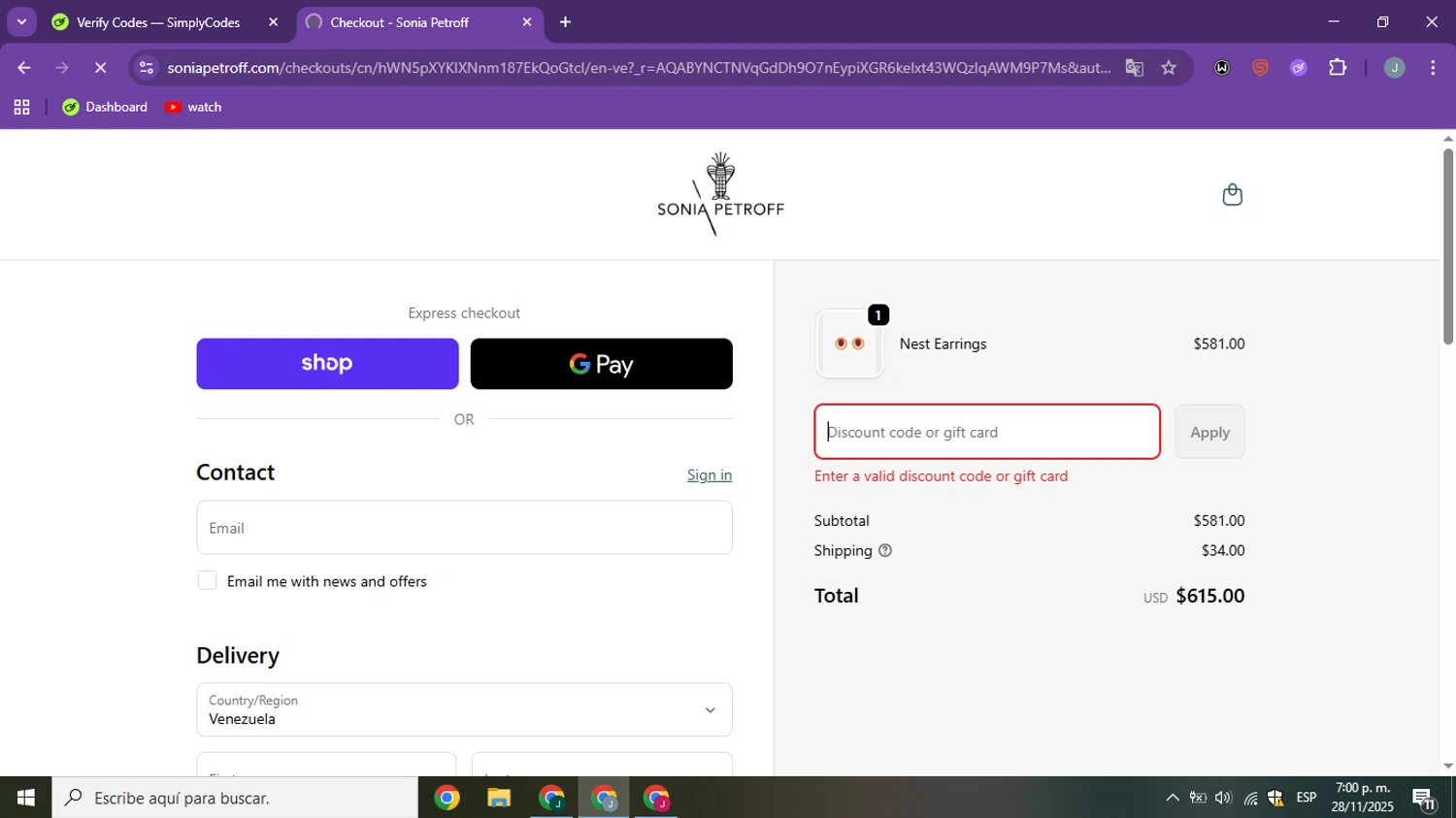Open a new browser tab
Image resolution: width=1456 pixels, height=818 pixels.
pyautogui.click(x=565, y=21)
